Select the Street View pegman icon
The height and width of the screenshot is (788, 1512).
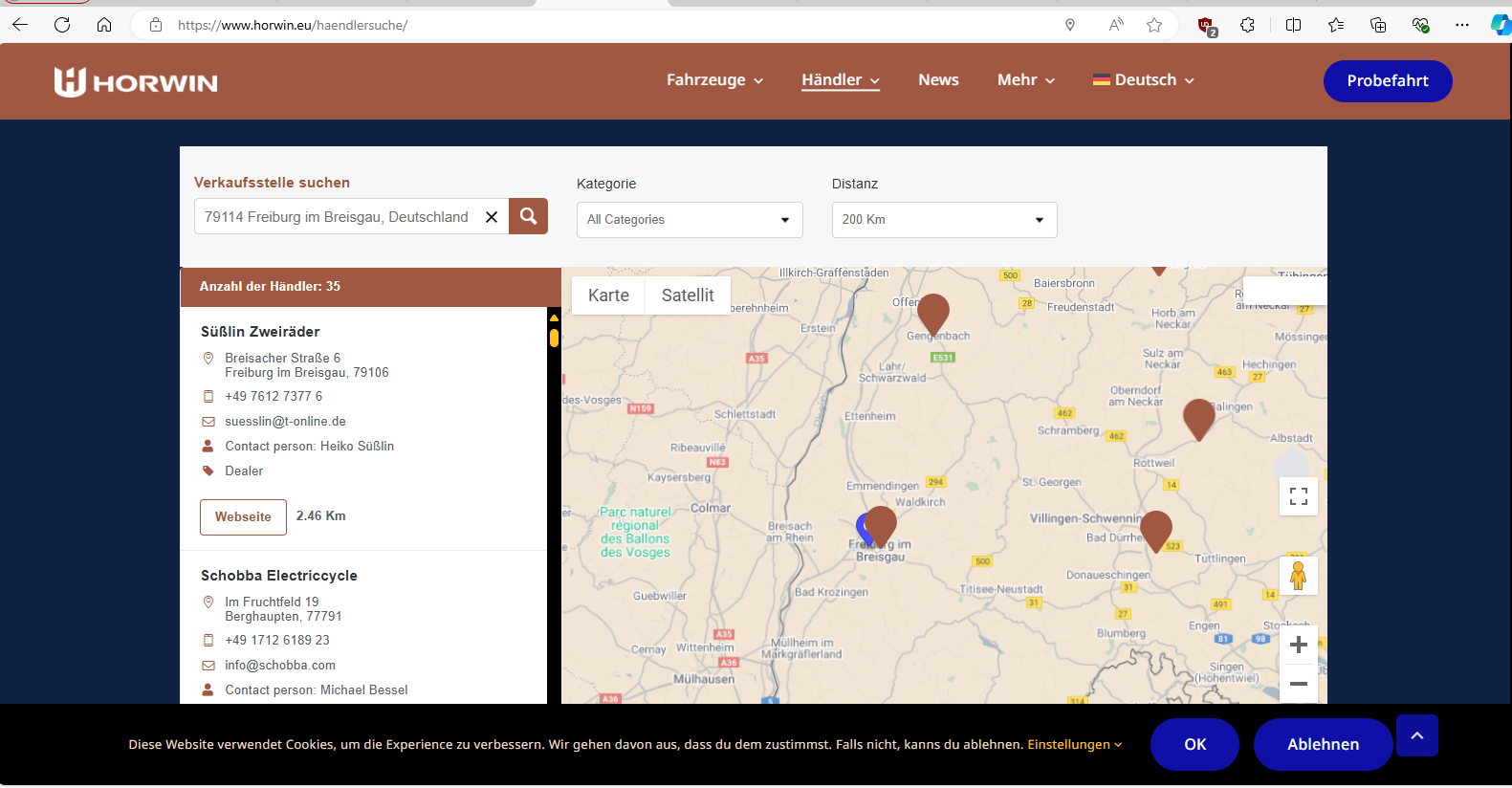click(x=1298, y=576)
